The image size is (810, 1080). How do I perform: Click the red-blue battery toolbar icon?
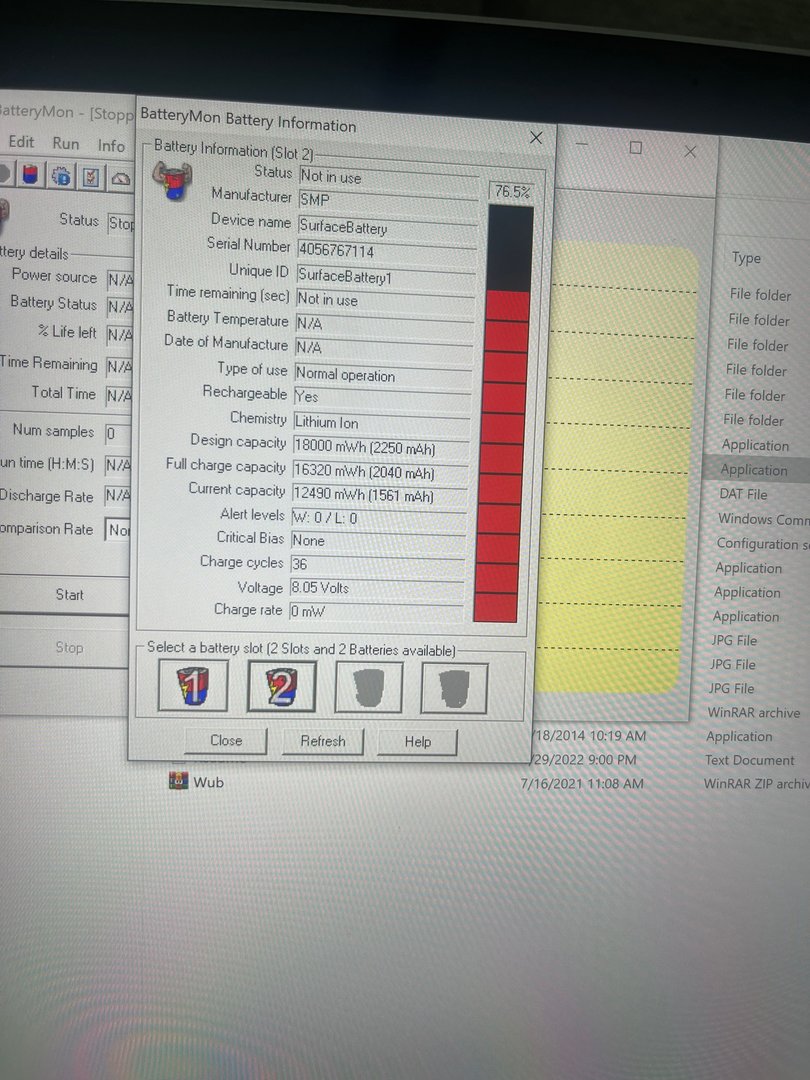(31, 175)
